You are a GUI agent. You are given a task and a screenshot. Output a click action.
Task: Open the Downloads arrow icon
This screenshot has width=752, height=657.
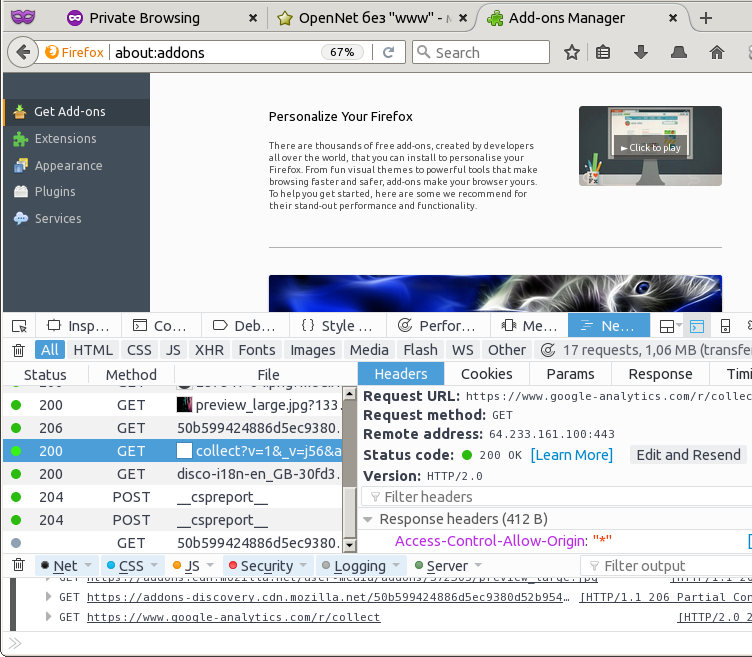pyautogui.click(x=641, y=52)
